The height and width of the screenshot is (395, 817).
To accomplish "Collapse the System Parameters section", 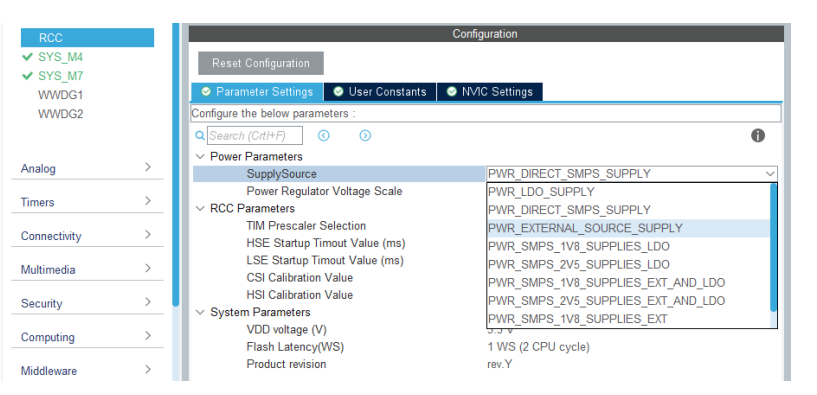I will tap(200, 312).
